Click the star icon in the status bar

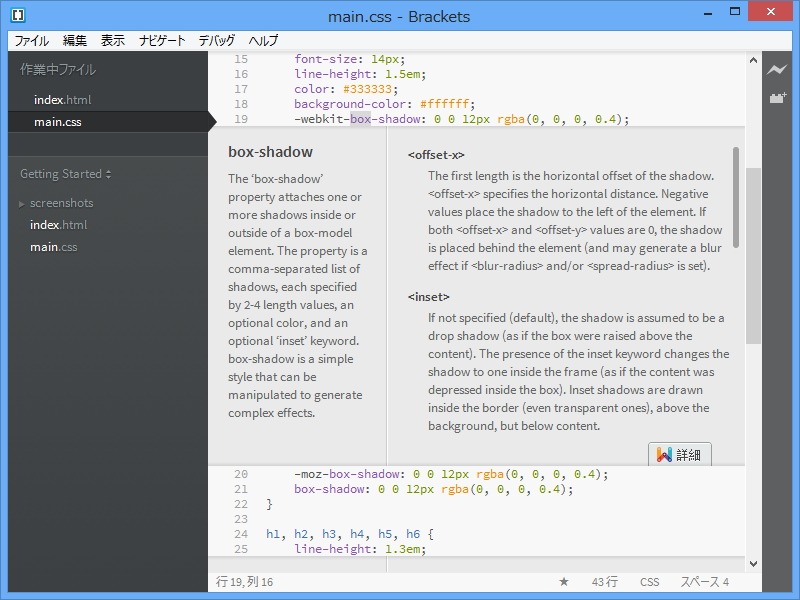click(x=563, y=582)
